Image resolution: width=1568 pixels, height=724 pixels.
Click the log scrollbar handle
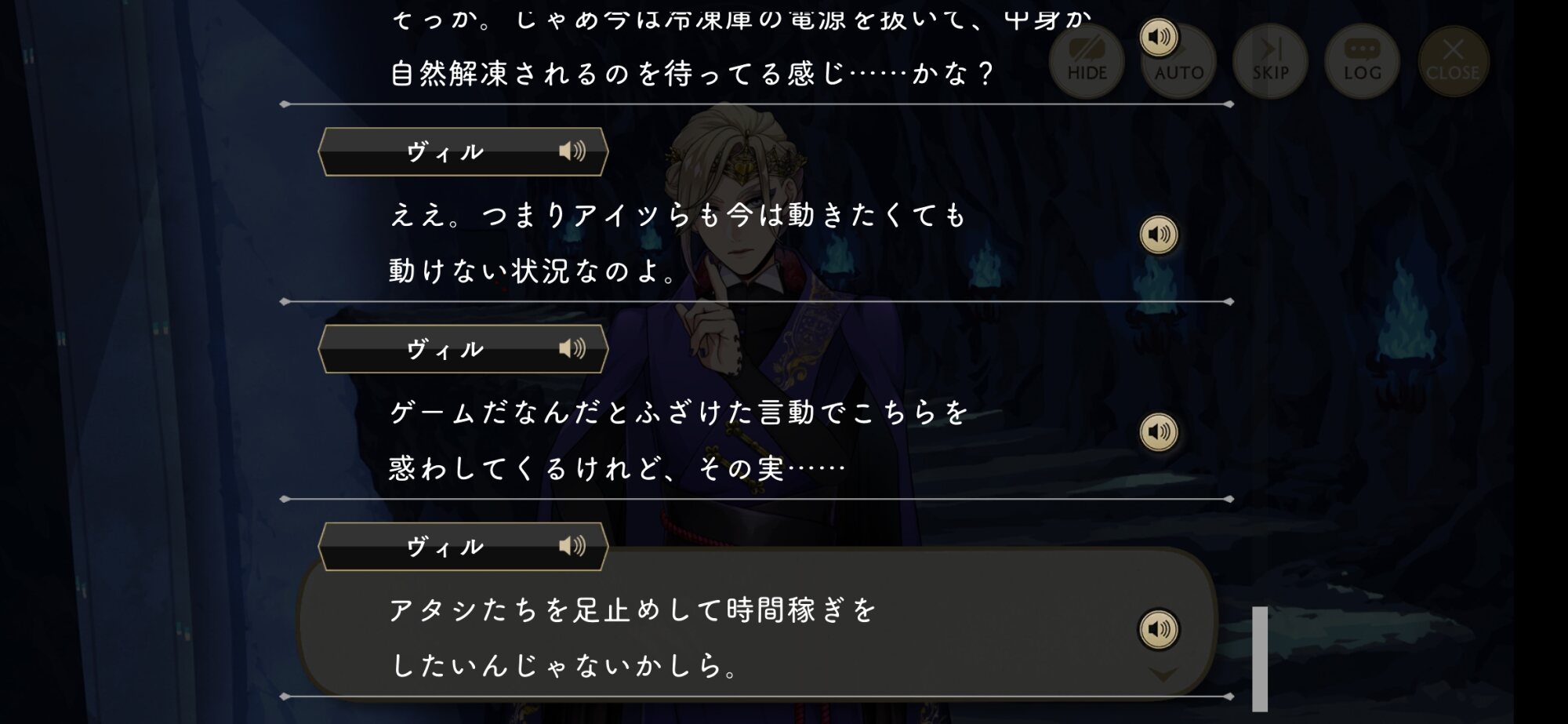[1260, 659]
